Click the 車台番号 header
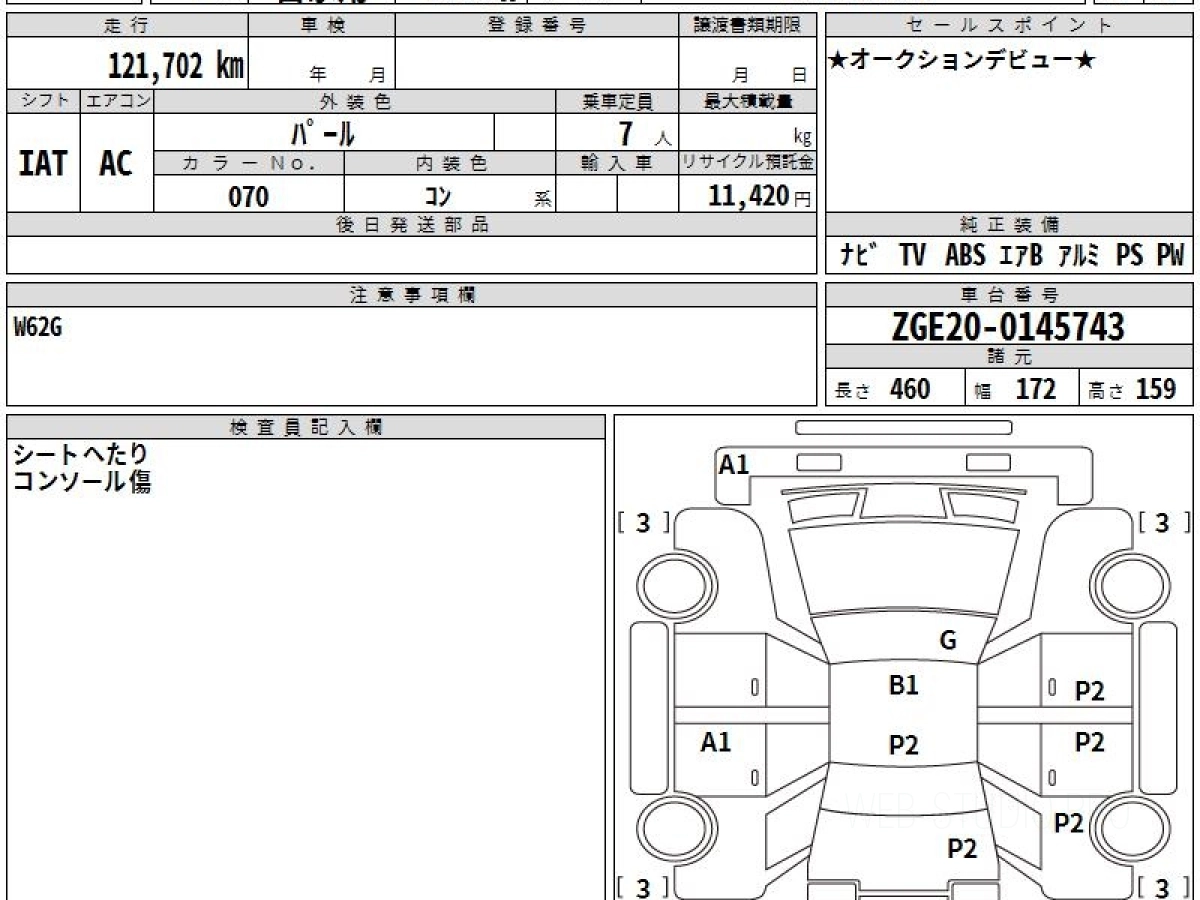The image size is (1200, 900). (x=1009, y=295)
